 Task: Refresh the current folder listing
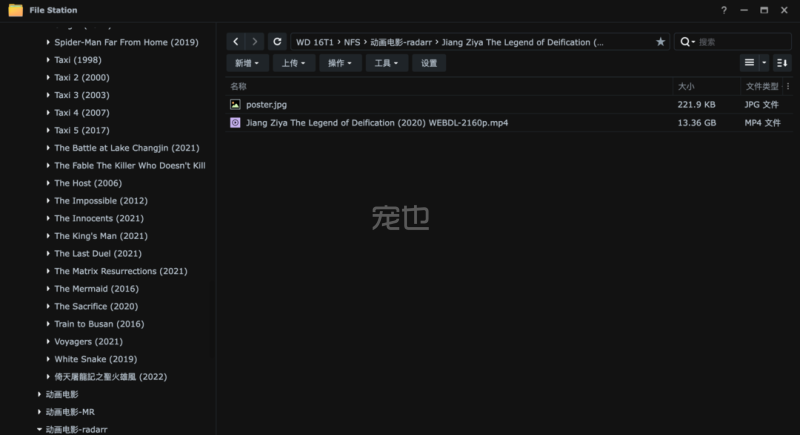277,42
